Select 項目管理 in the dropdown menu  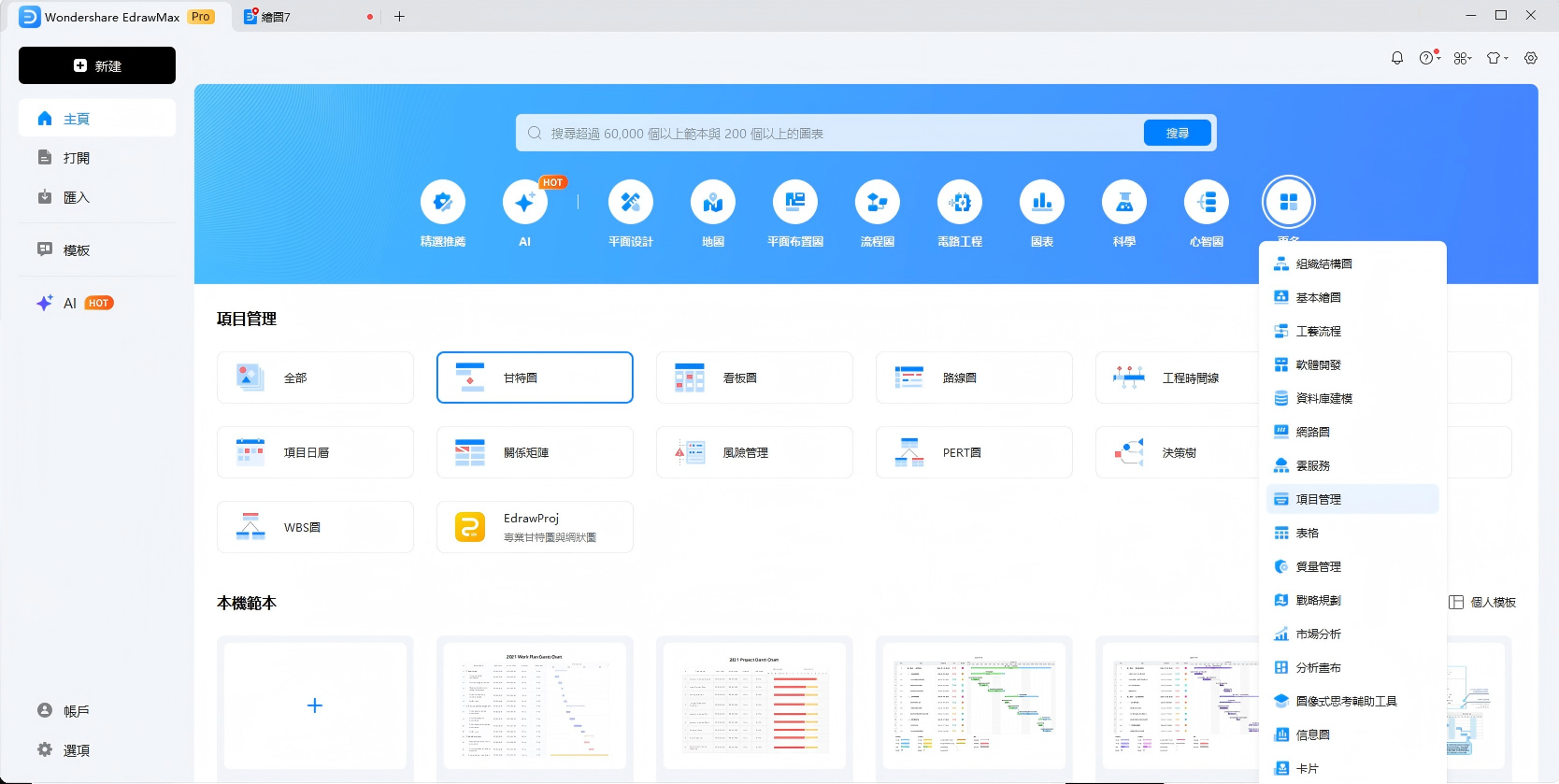1352,499
